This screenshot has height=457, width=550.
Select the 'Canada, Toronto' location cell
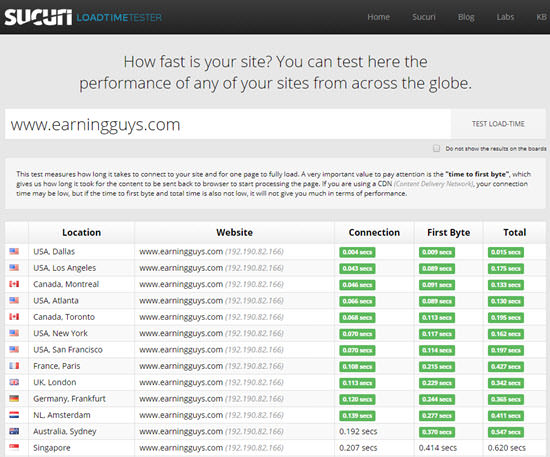pos(81,317)
